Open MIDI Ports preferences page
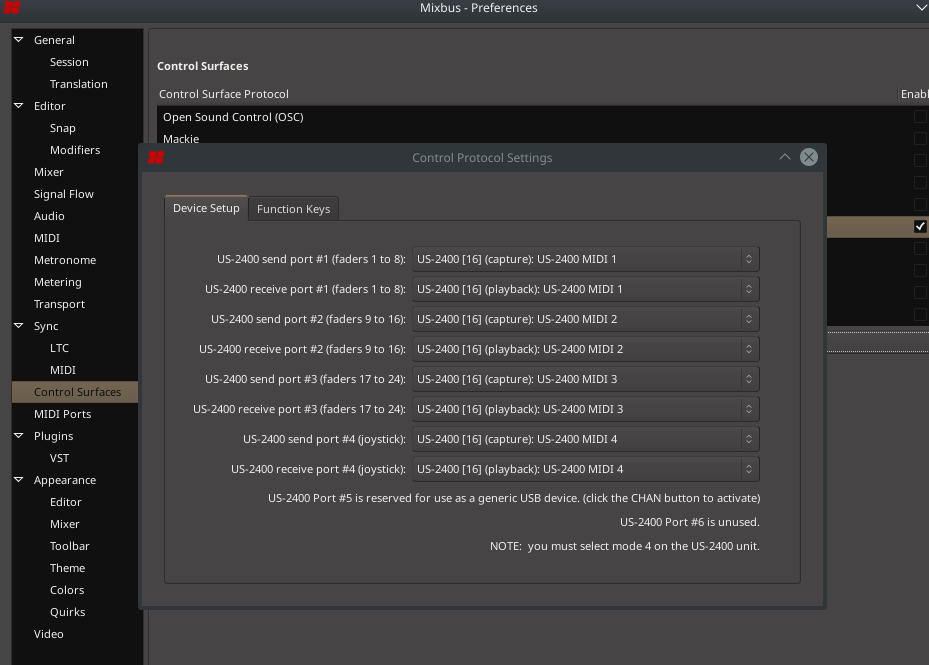Viewport: 929px width, 665px height. click(62, 414)
